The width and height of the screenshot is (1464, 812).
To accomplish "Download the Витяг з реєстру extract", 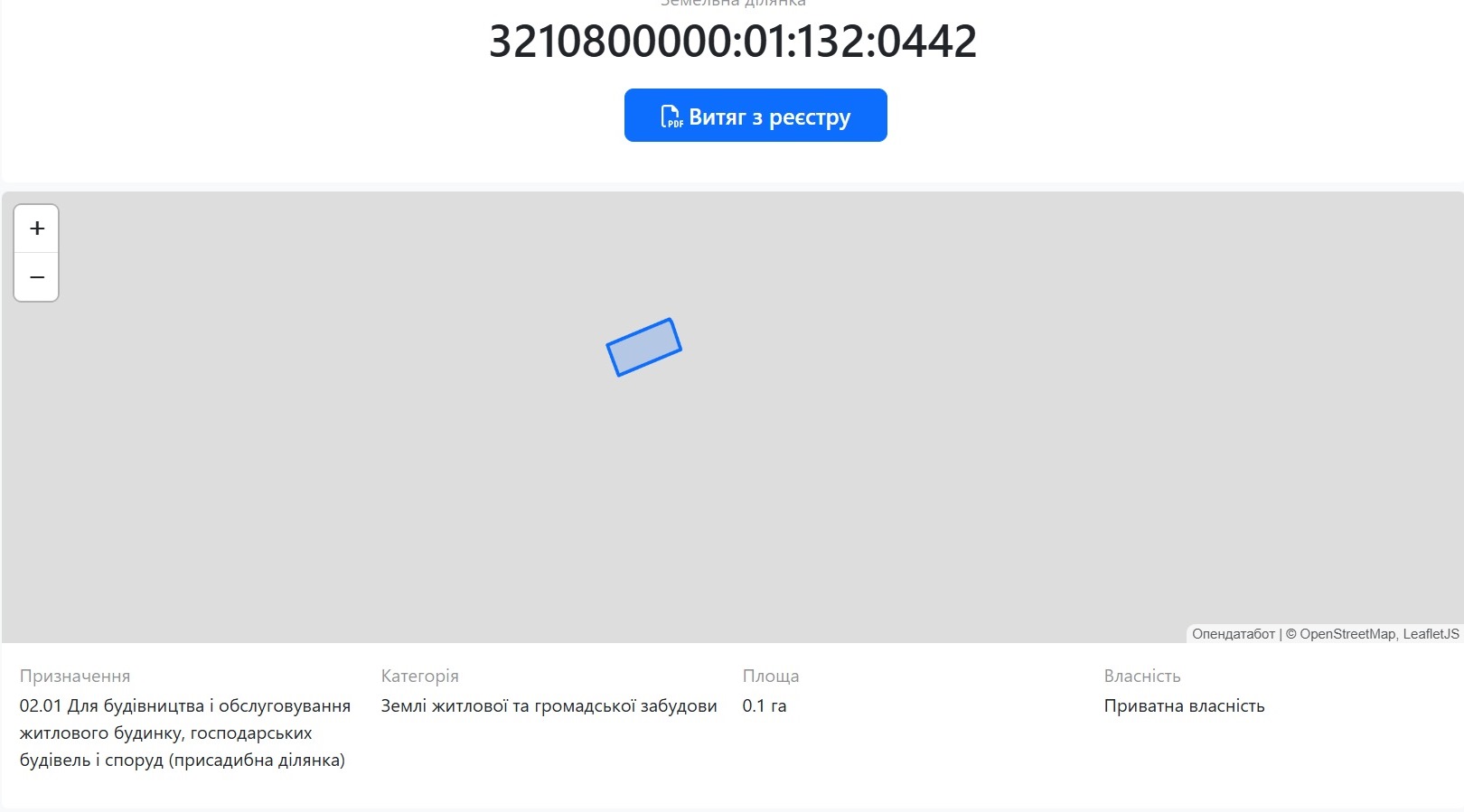I will tap(755, 115).
